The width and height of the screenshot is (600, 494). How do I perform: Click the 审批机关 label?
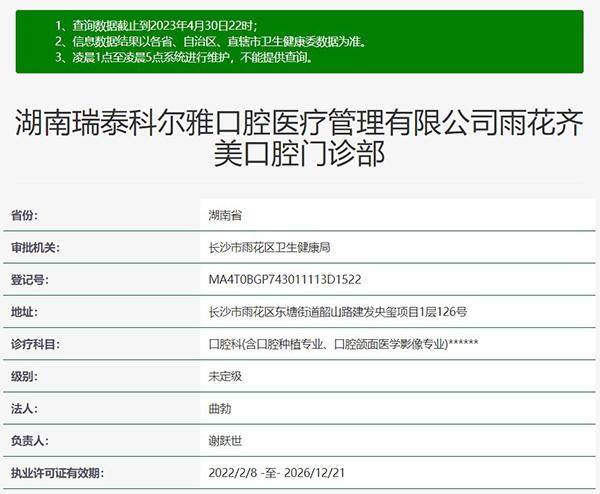[x=35, y=248]
